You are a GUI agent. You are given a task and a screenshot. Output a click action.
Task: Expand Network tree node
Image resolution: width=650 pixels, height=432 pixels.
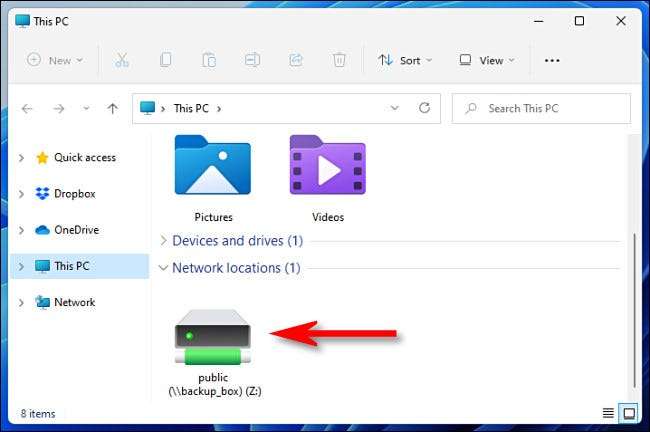tap(21, 302)
